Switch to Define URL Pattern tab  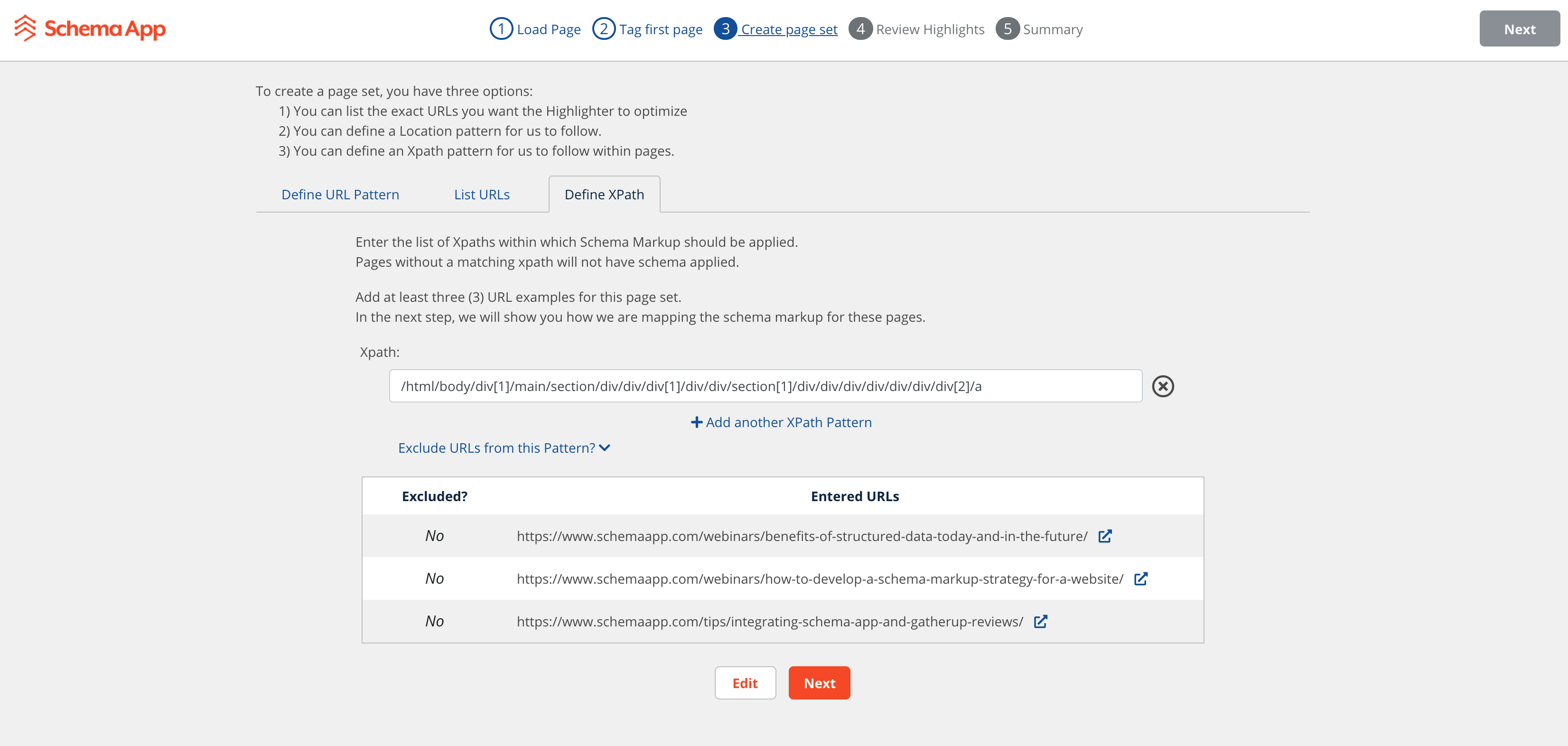pyautogui.click(x=340, y=195)
